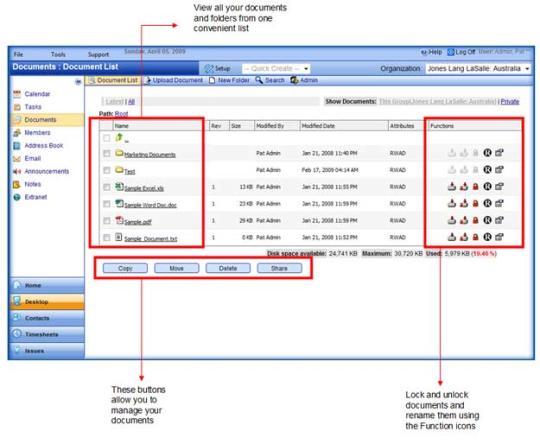Click the Delete button
The height and width of the screenshot is (444, 540).
pyautogui.click(x=228, y=268)
